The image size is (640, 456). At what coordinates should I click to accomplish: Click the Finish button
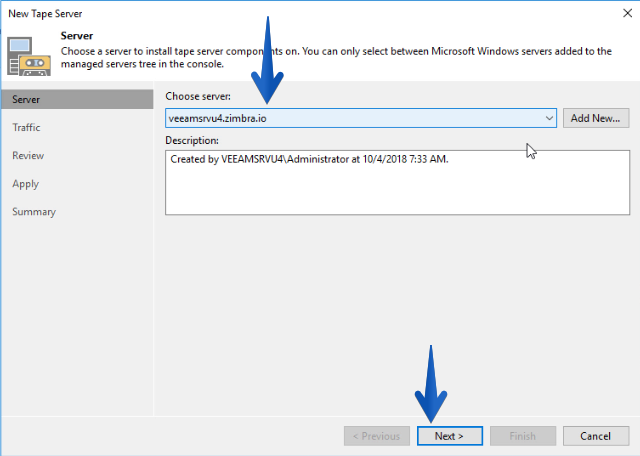pos(522,436)
